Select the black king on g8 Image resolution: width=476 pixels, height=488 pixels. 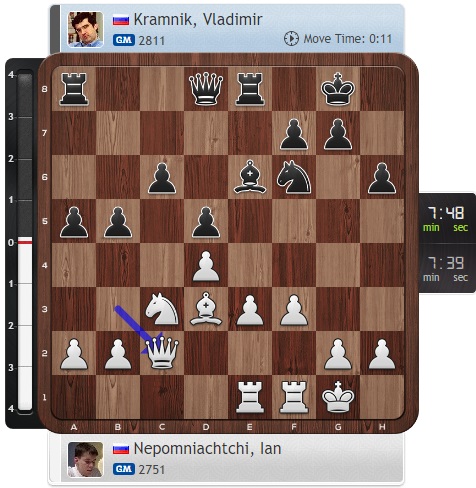[338, 89]
